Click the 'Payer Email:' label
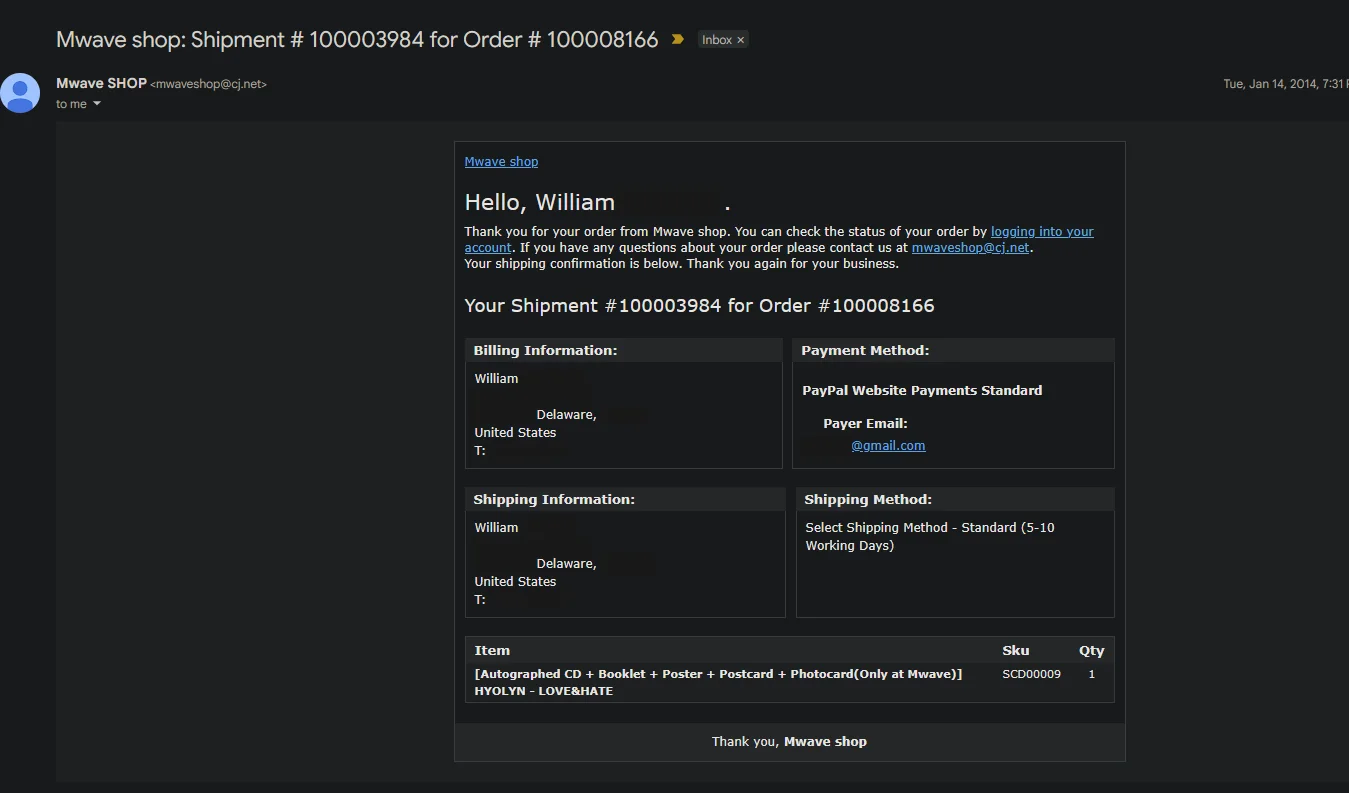This screenshot has height=793, width=1349. tap(865, 423)
